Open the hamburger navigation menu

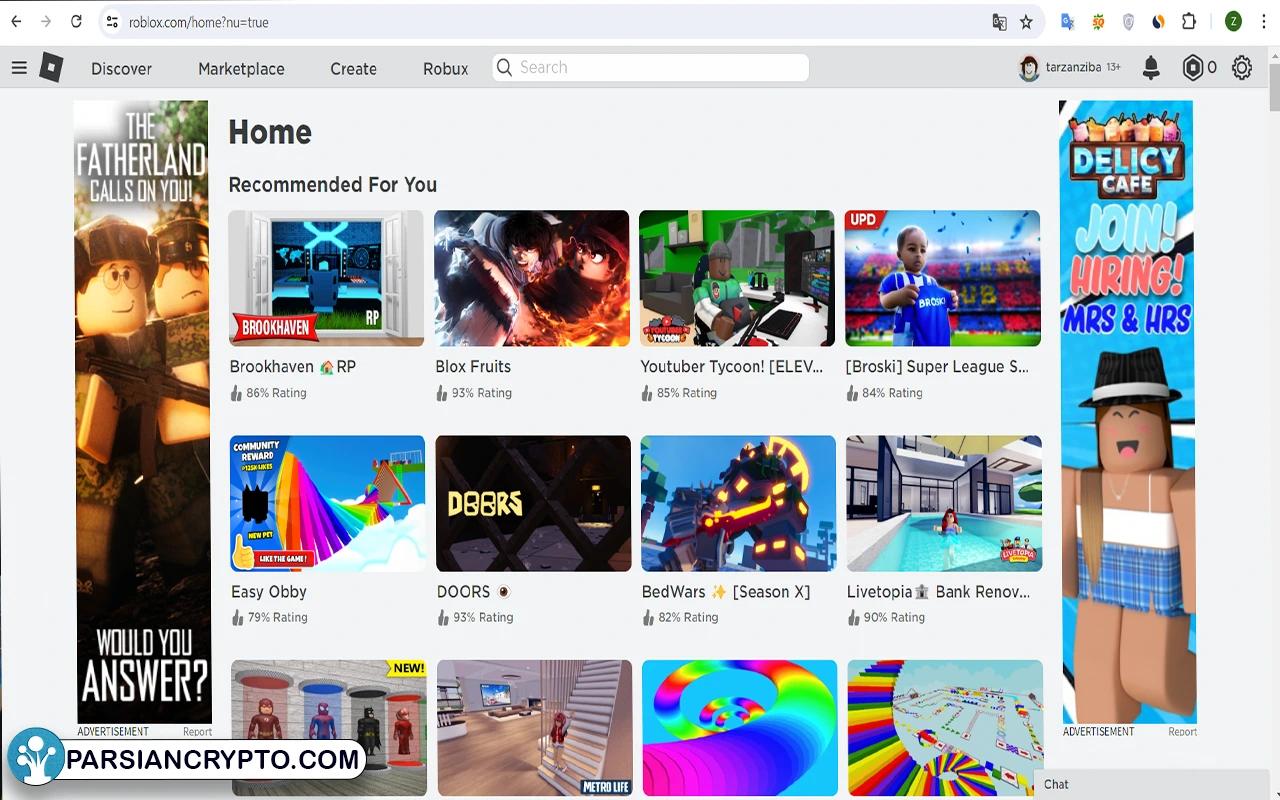tap(19, 68)
